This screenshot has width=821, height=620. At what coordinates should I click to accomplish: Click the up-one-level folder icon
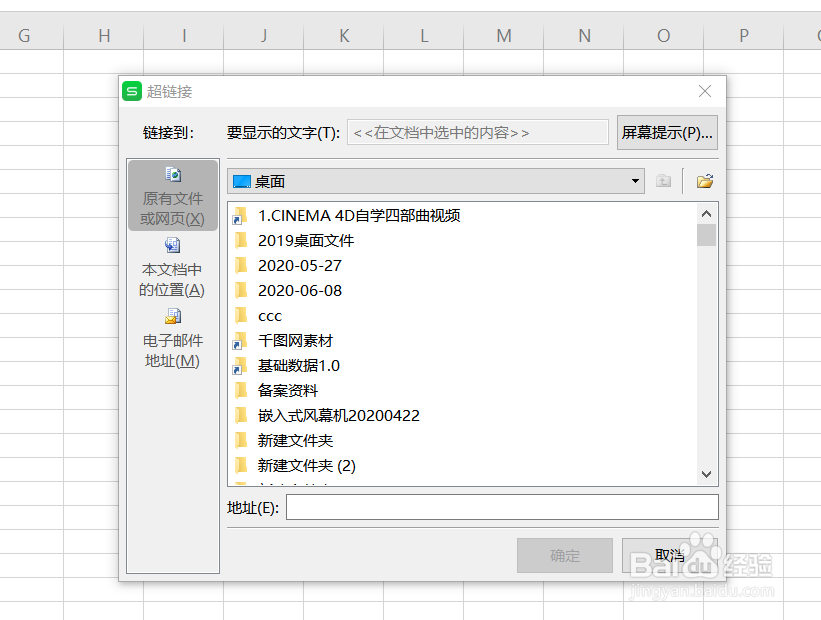pyautogui.click(x=664, y=181)
